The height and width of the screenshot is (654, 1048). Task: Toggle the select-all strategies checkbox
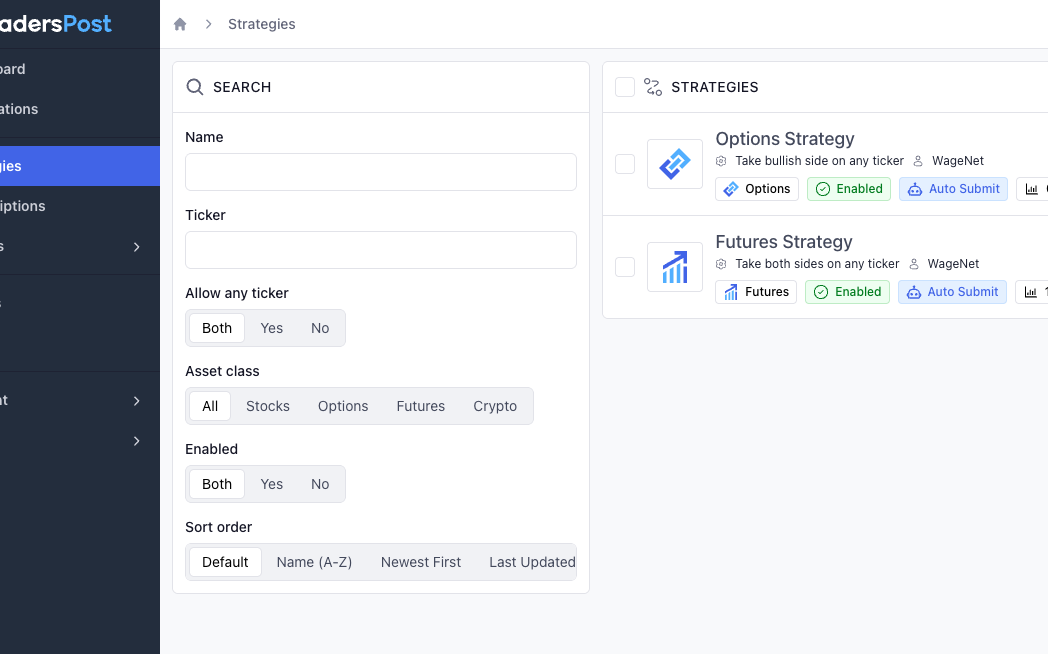click(x=625, y=87)
